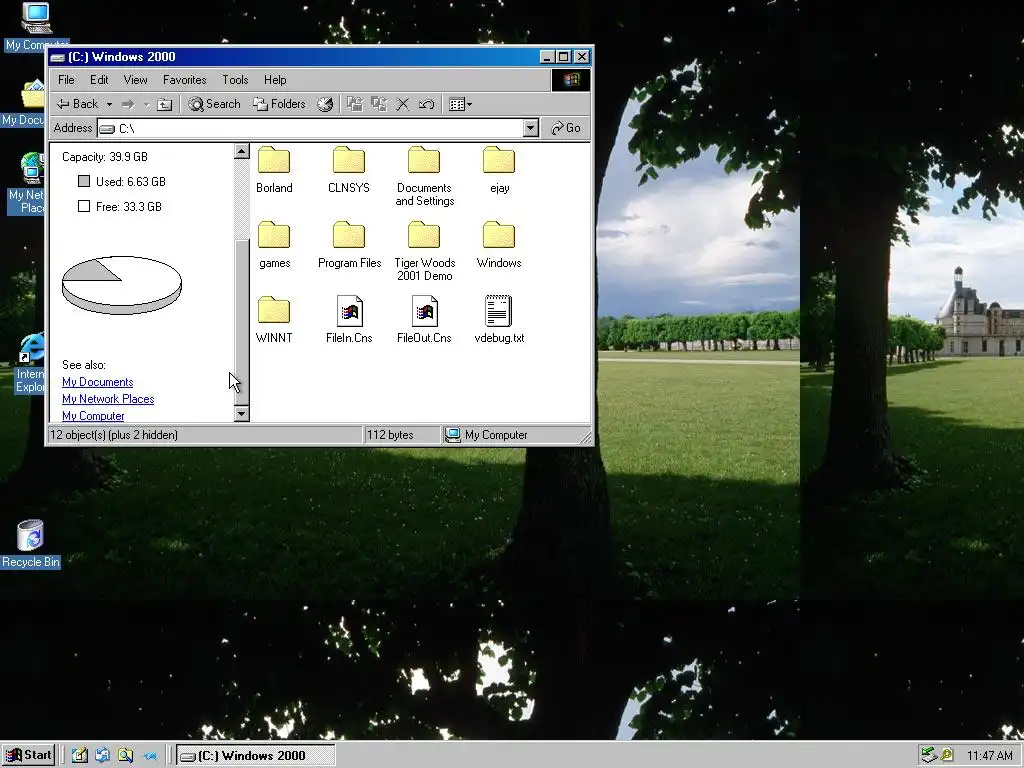1024x768 pixels.
Task: Click the Windows flag logo throbber
Action: (x=571, y=80)
